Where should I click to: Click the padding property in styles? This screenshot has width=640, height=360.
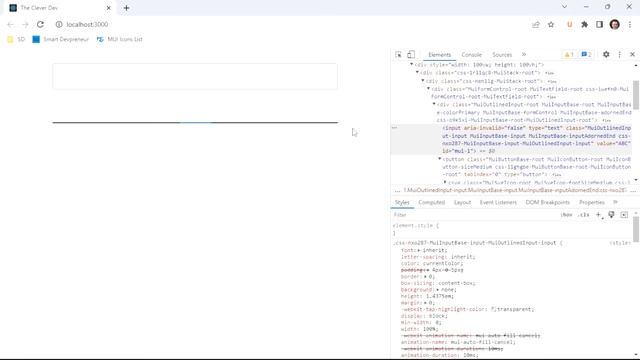(413, 270)
